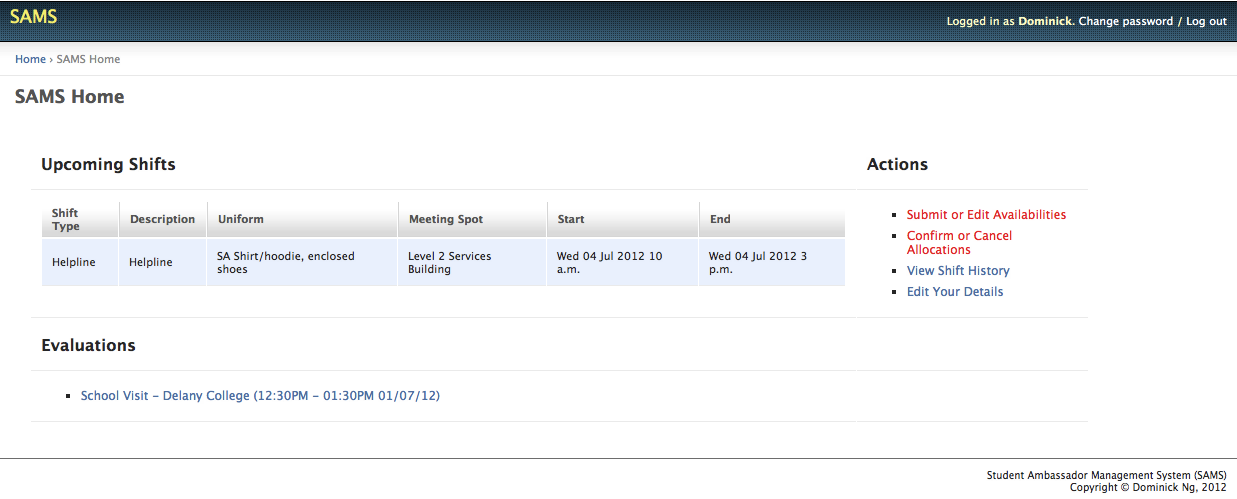Image resolution: width=1237 pixels, height=499 pixels.
Task: Open the Change password link
Action: (x=1125, y=21)
